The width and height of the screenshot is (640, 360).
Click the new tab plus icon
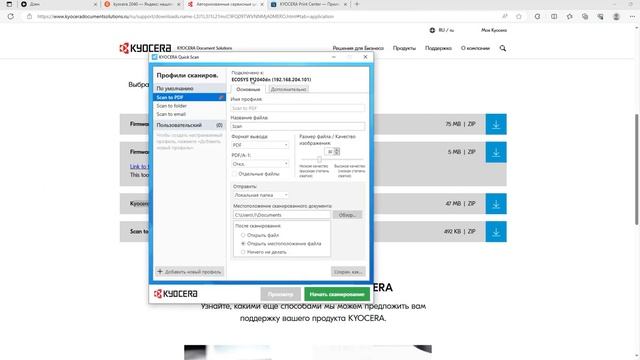click(357, 4)
